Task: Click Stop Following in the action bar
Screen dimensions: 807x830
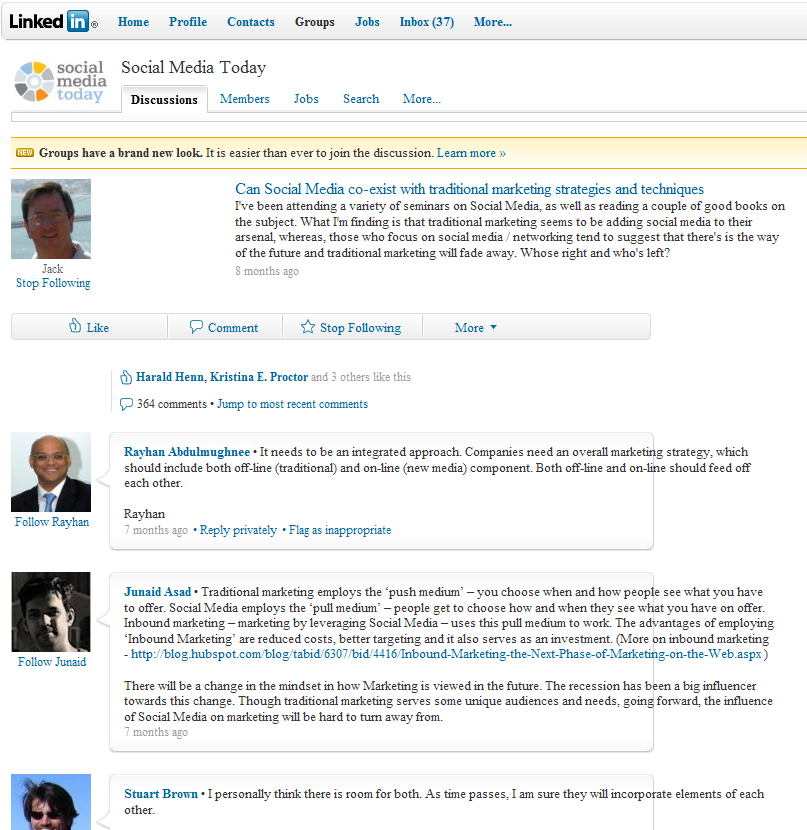Action: [352, 327]
